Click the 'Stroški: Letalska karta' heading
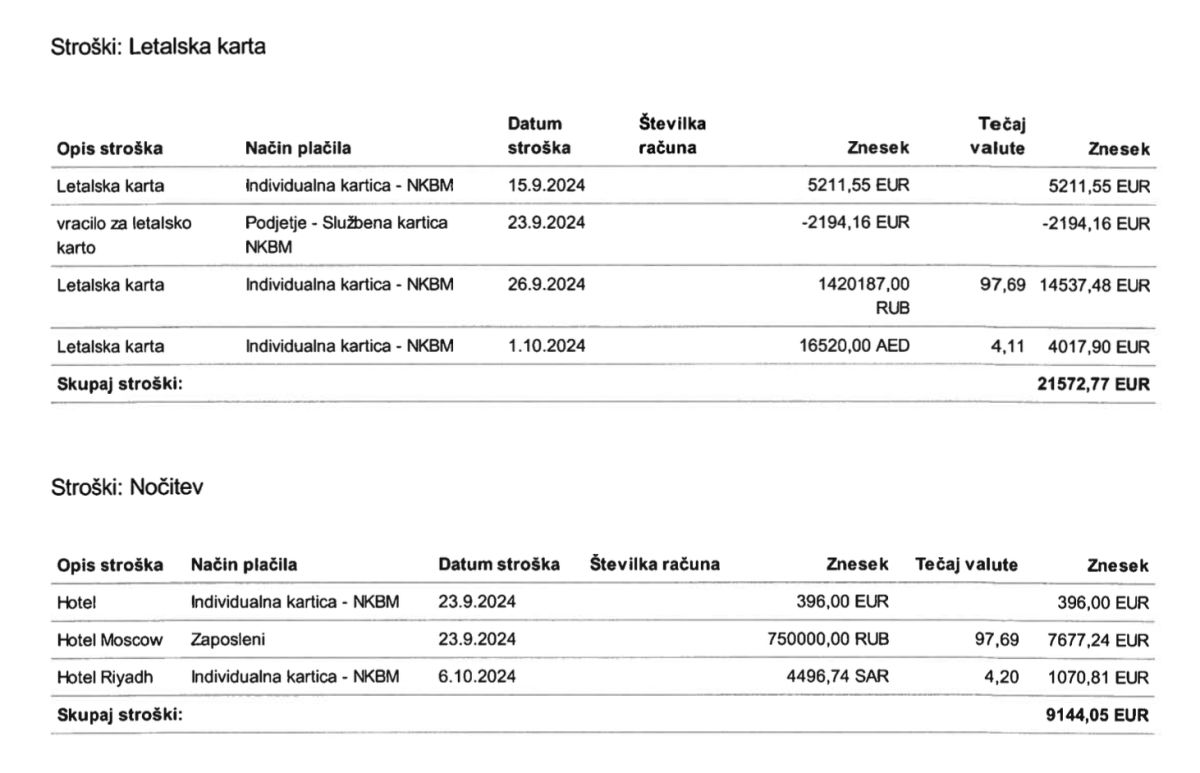Screen dimensions: 1200x773 point(158,46)
